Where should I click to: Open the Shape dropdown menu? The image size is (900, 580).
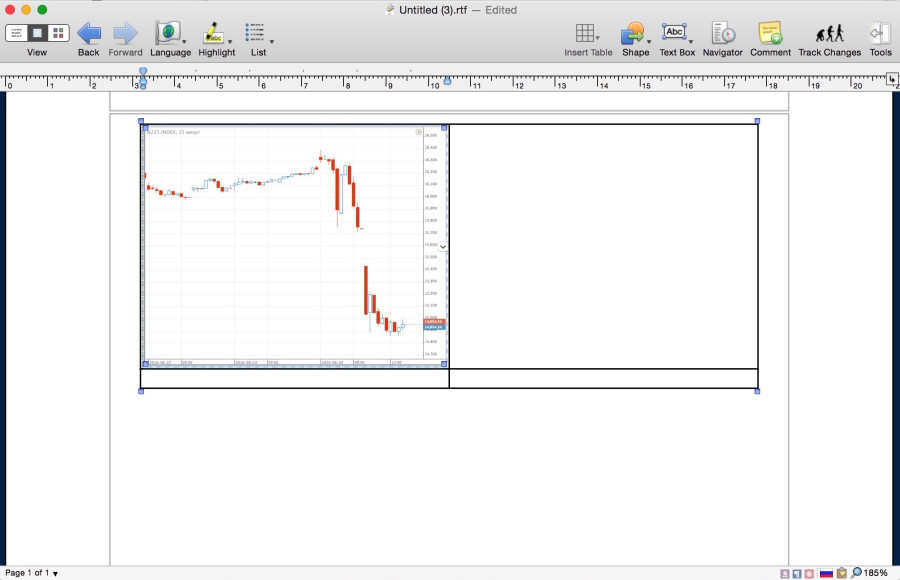(650, 42)
